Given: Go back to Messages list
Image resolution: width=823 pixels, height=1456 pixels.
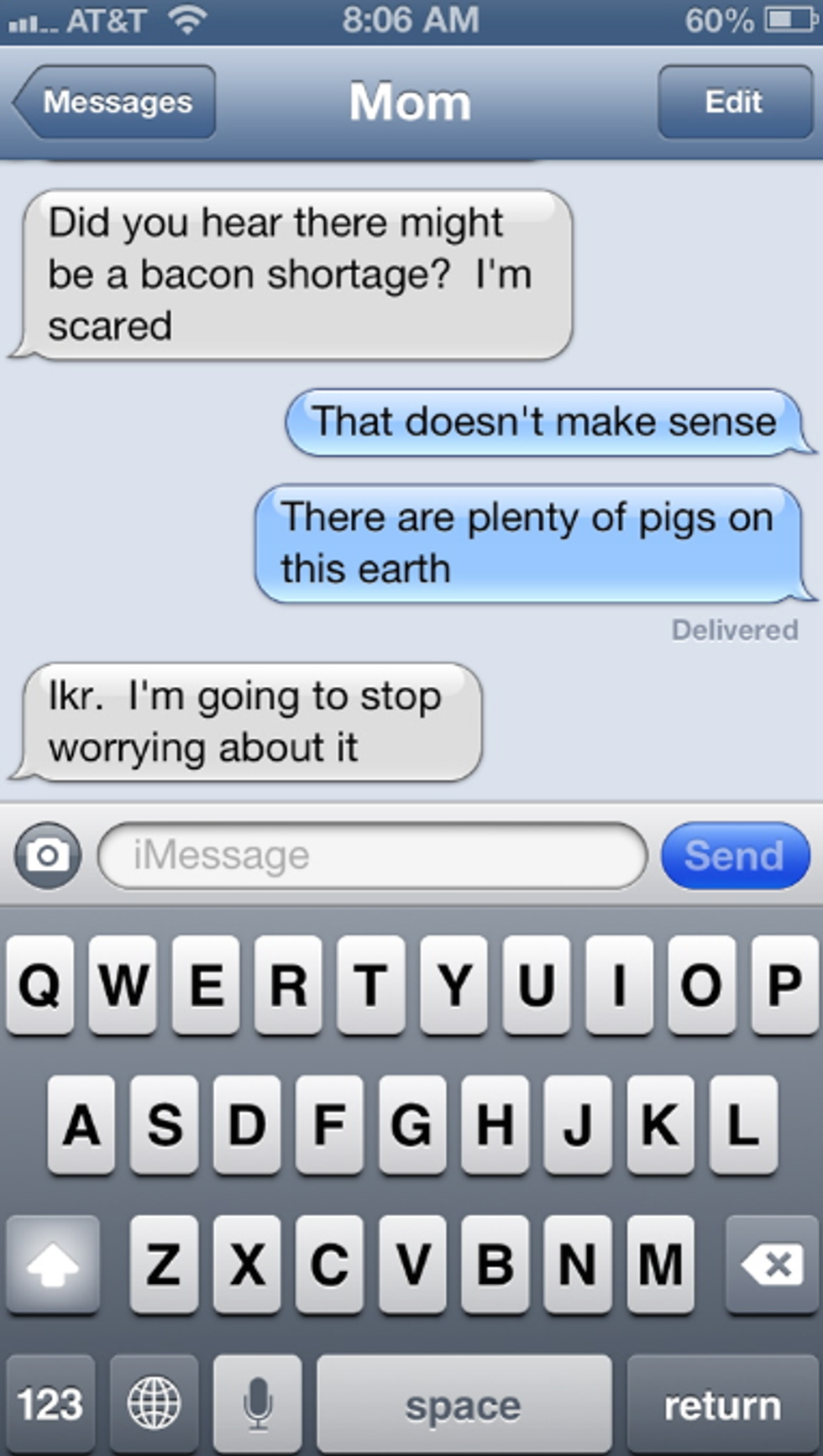Looking at the screenshot, I should click(114, 102).
